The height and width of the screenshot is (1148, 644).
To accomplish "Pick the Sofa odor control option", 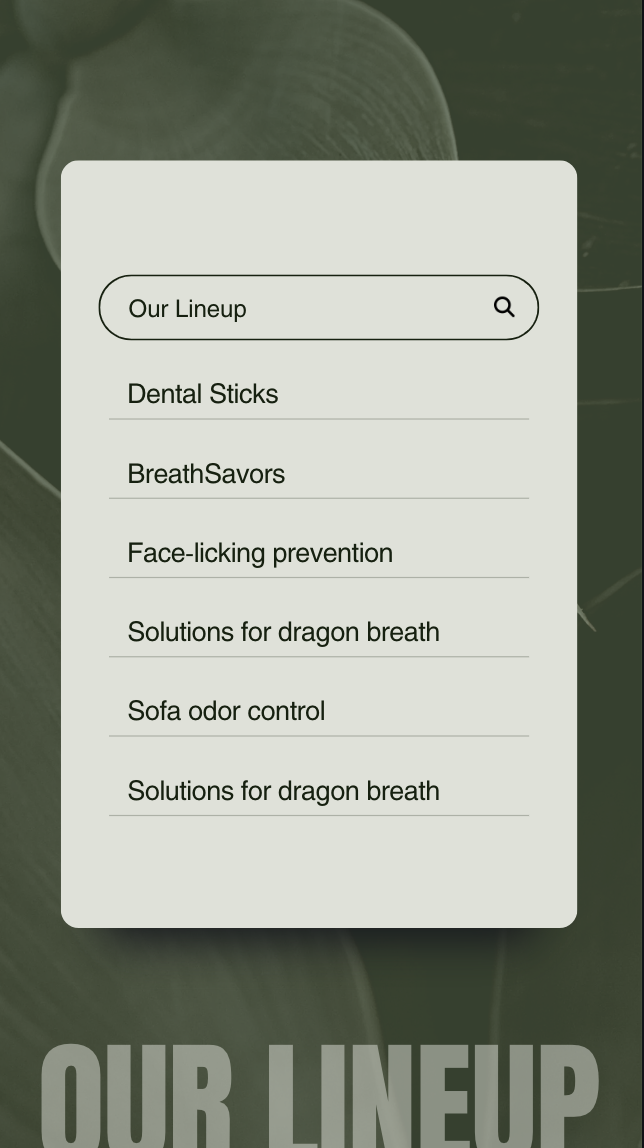I will [x=226, y=711].
